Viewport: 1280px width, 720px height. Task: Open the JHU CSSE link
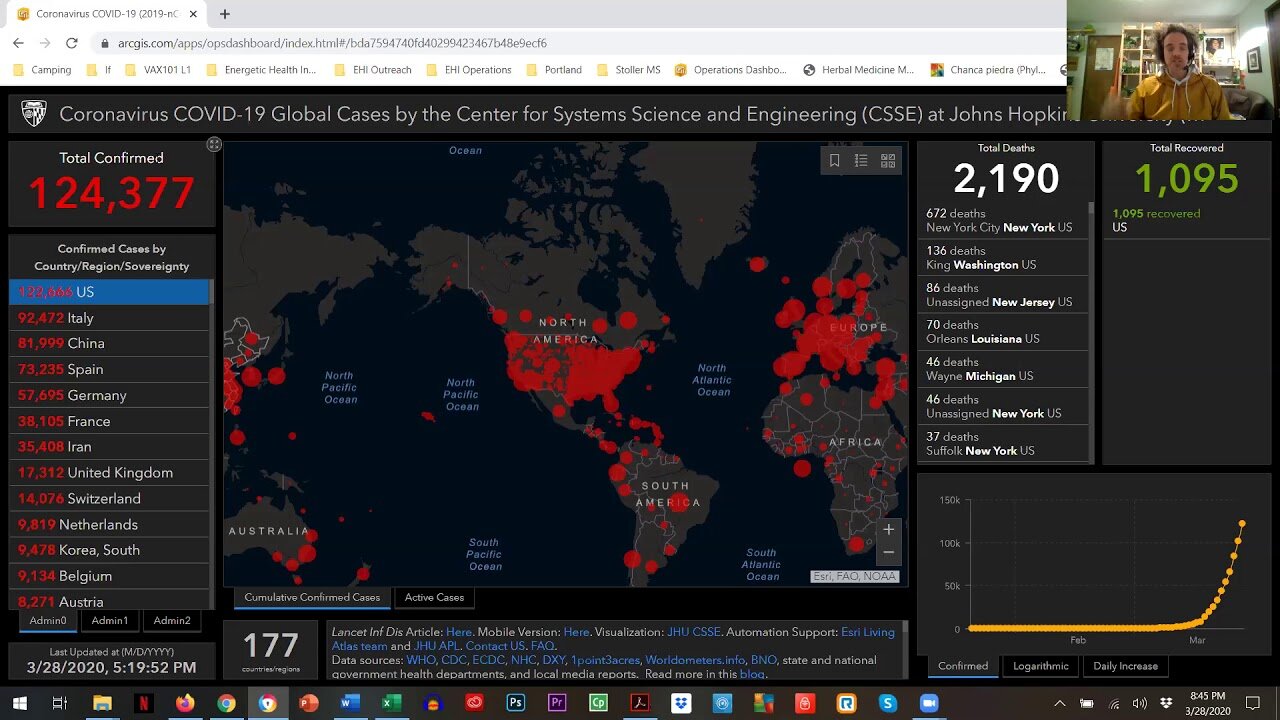click(x=693, y=632)
